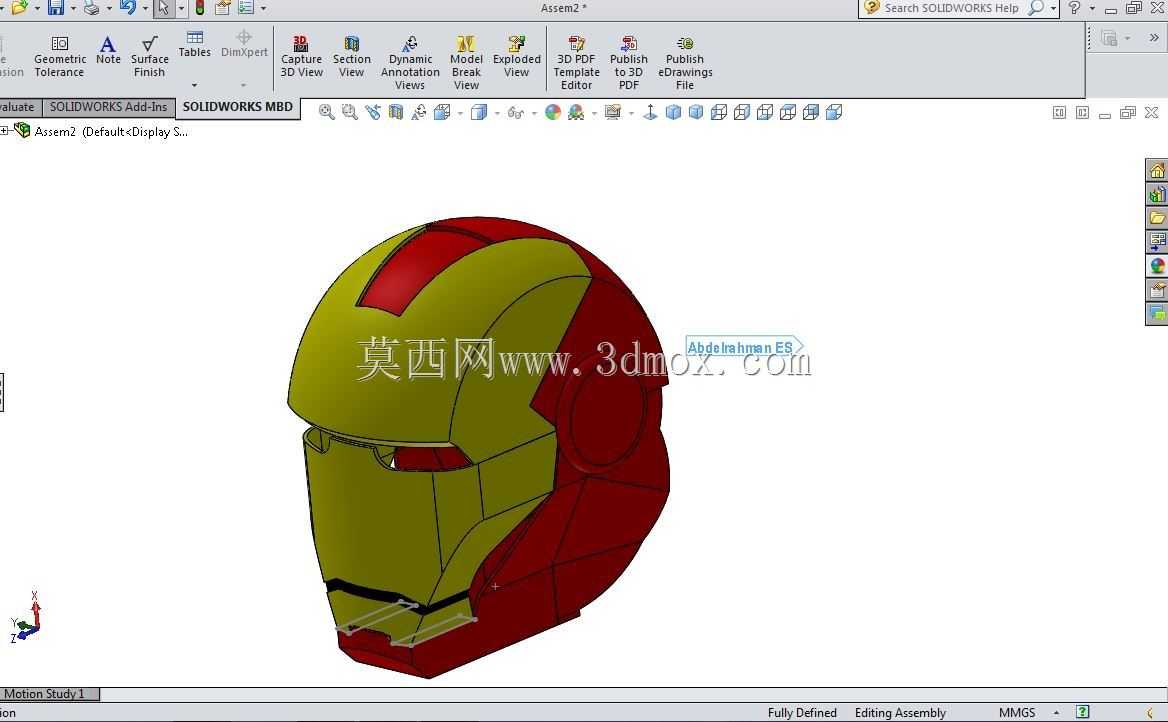
Task: Open File Properties icon
Action: coord(222,7)
